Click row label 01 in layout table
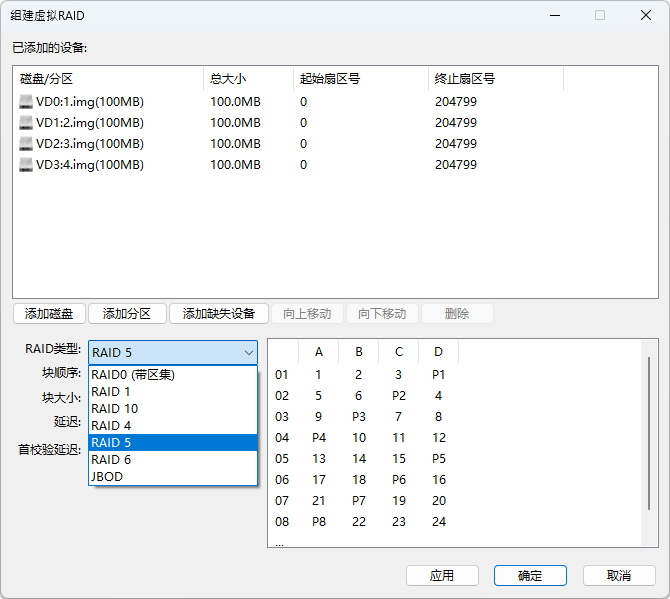The width and height of the screenshot is (670, 599). pos(282,375)
